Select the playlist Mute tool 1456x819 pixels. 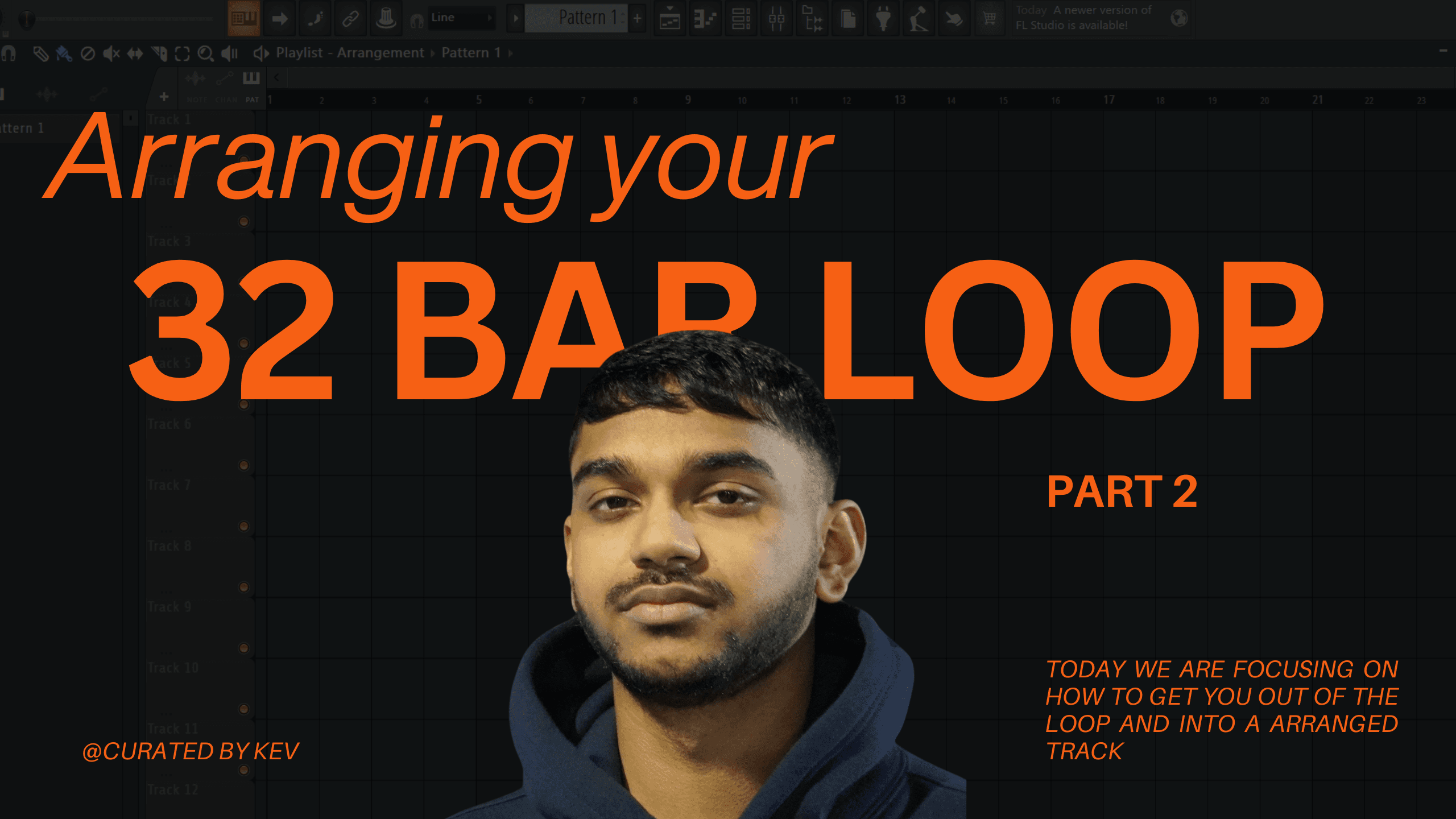pyautogui.click(x=111, y=53)
